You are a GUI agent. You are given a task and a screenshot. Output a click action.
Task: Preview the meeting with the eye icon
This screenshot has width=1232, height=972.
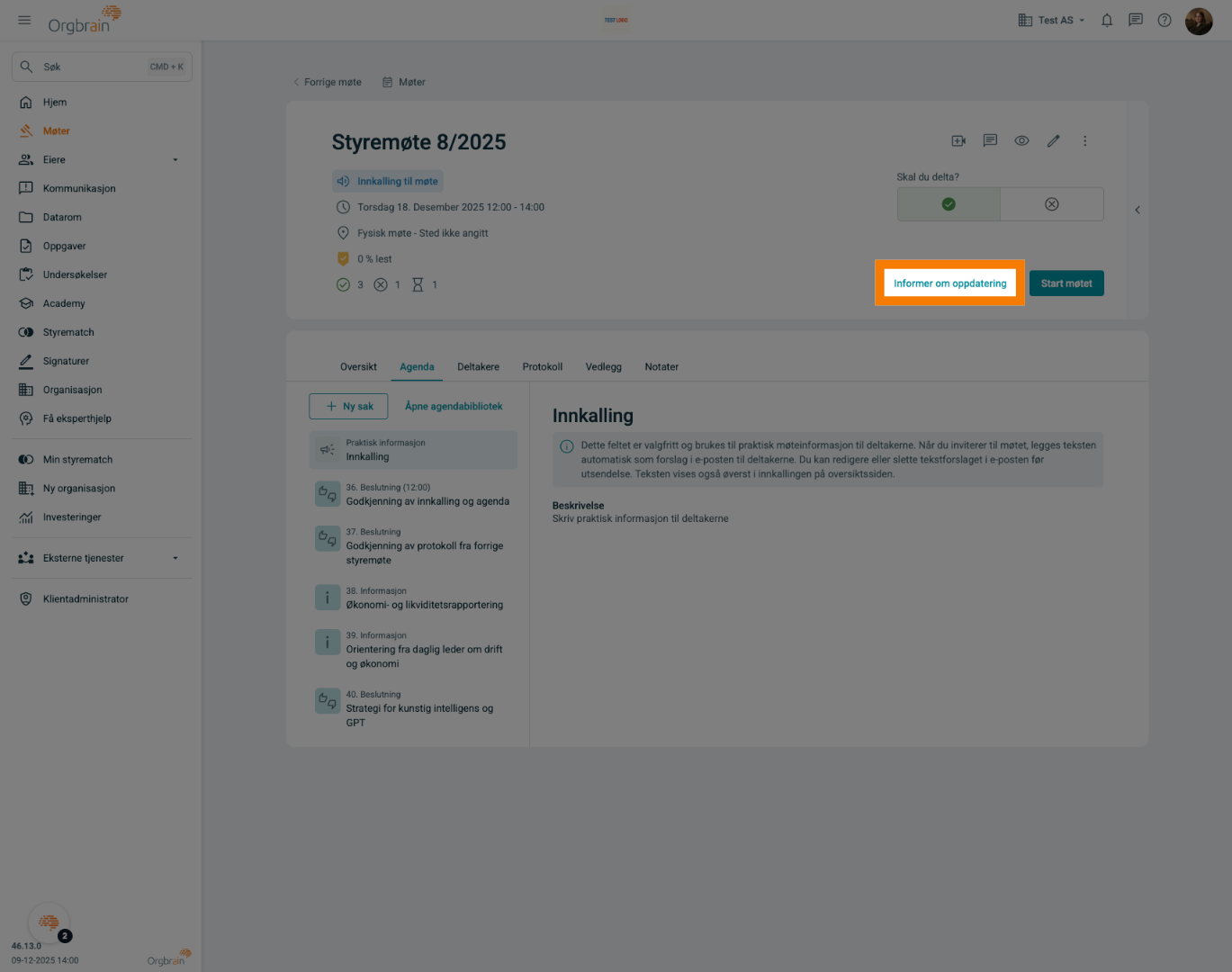1021,140
